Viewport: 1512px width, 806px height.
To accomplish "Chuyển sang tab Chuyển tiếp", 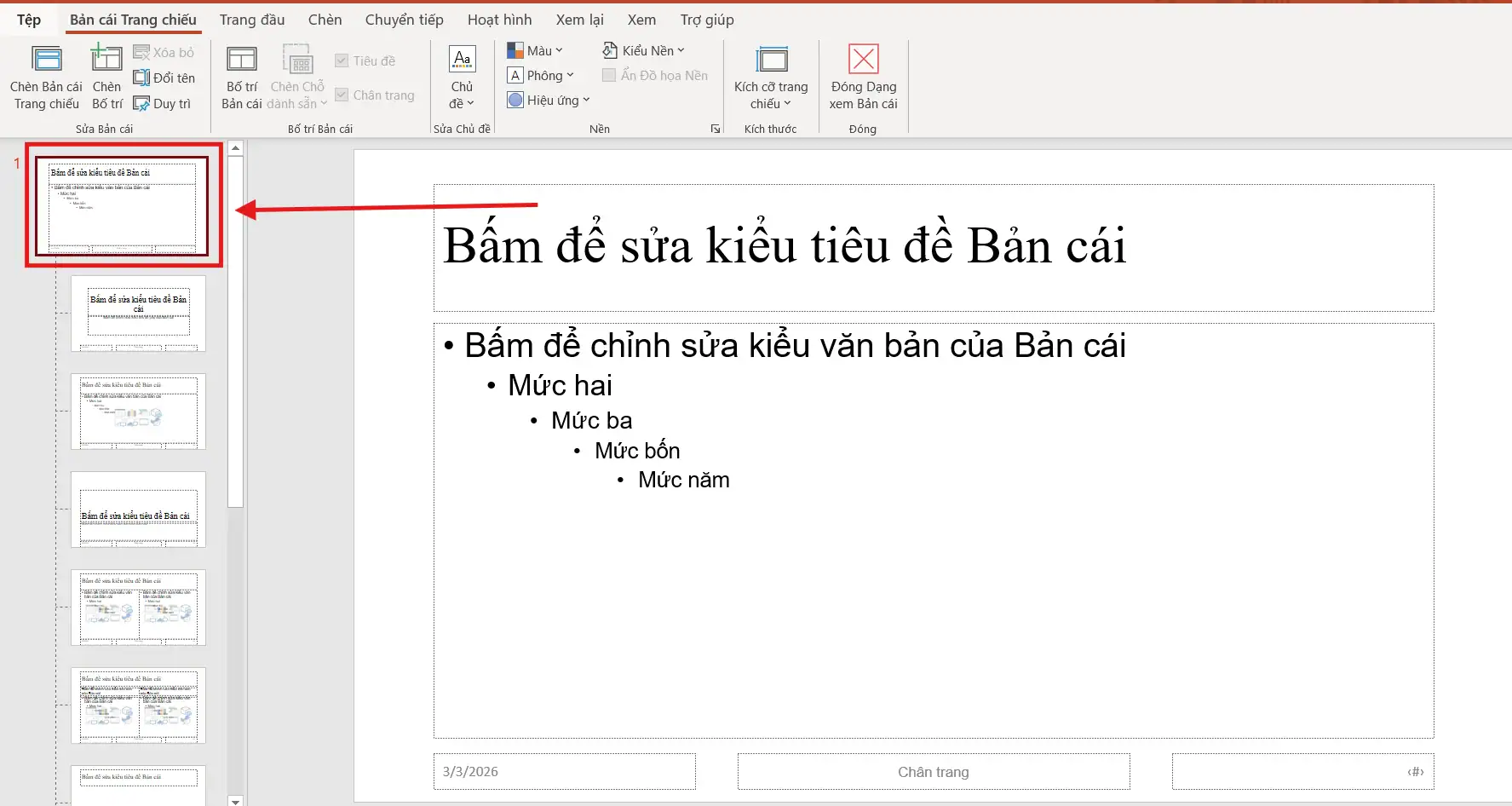I will pyautogui.click(x=404, y=19).
